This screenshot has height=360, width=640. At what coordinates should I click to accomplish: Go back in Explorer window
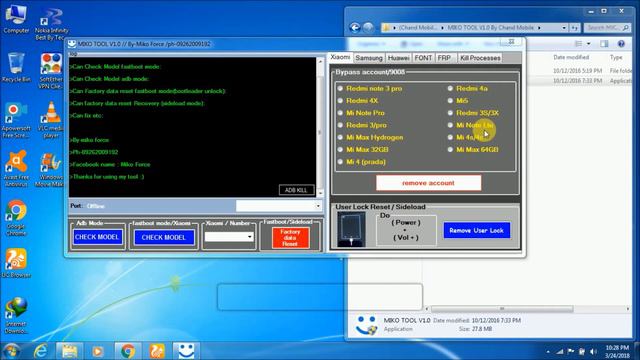point(355,27)
